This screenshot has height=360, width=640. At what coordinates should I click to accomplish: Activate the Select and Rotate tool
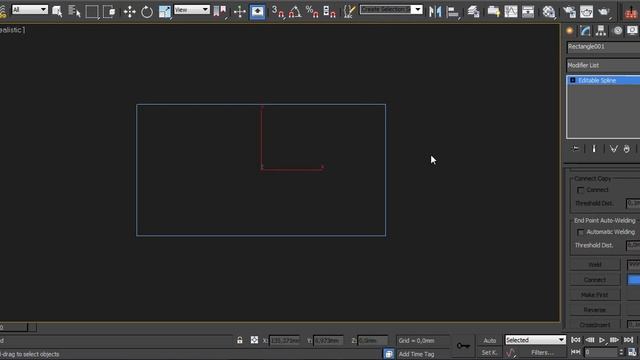[x=147, y=11]
